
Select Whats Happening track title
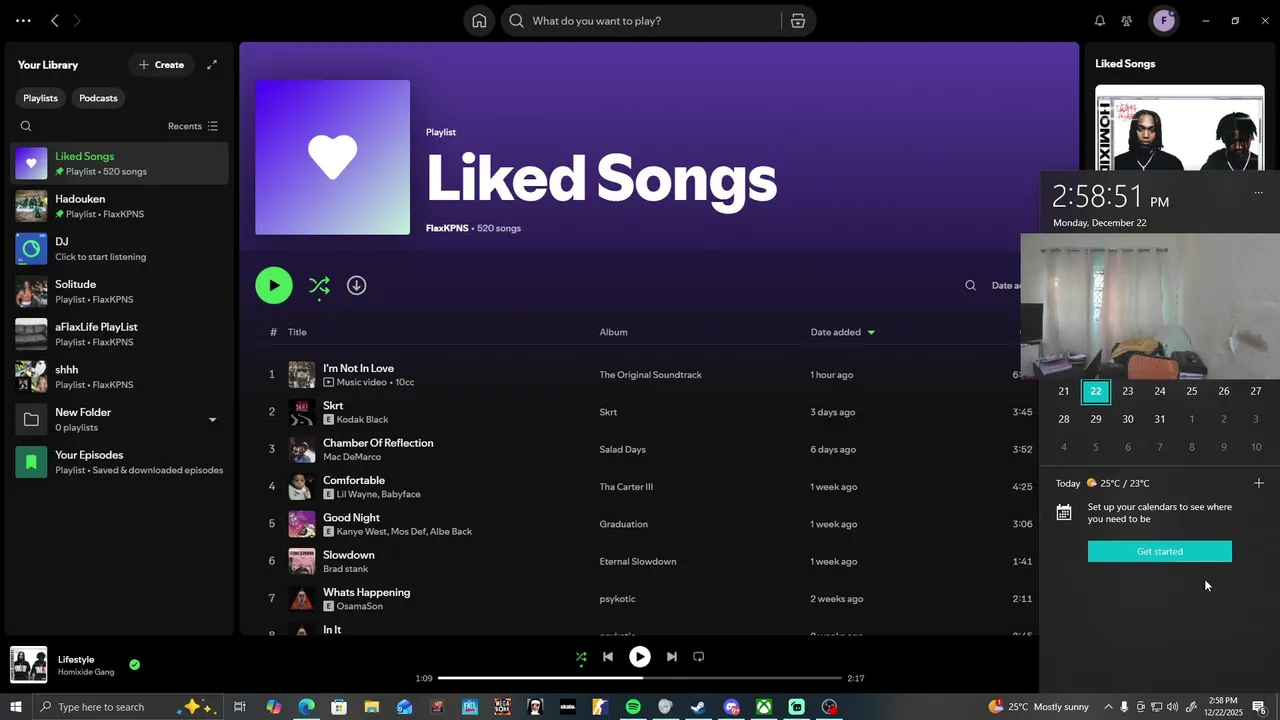point(366,593)
